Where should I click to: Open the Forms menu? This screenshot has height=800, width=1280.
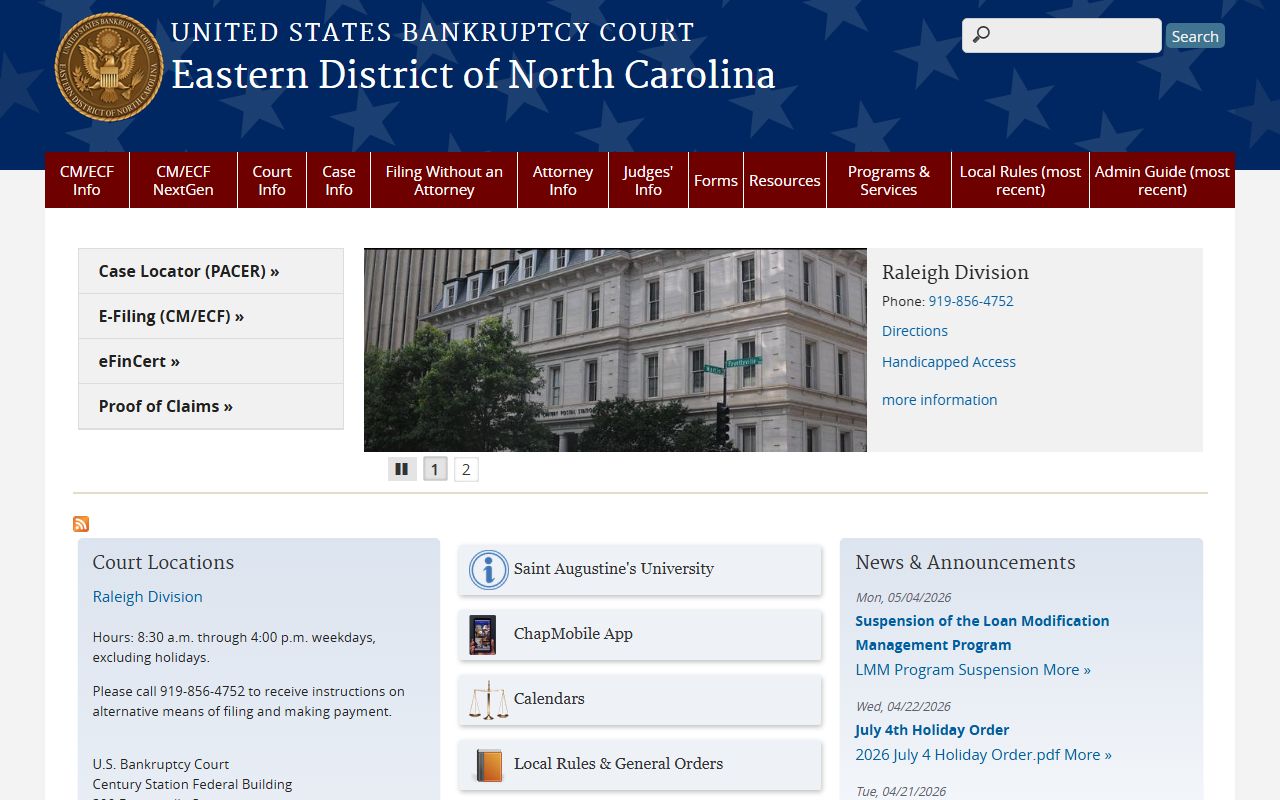pyautogui.click(x=716, y=180)
